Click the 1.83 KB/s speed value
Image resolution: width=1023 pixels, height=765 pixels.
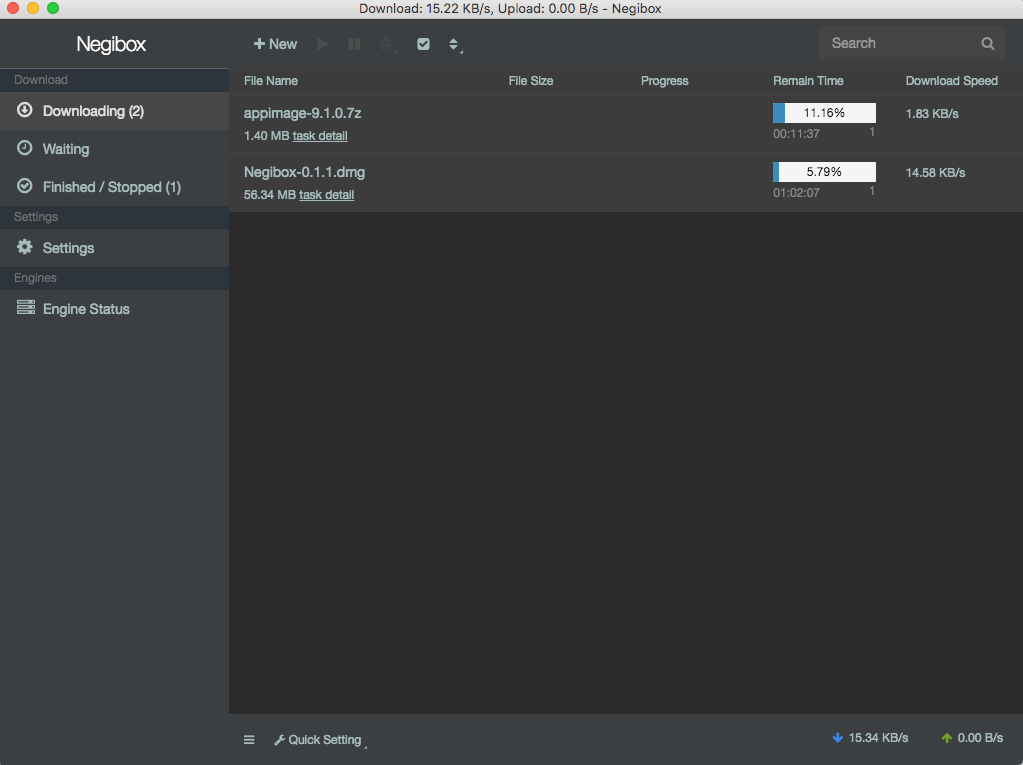[932, 113]
